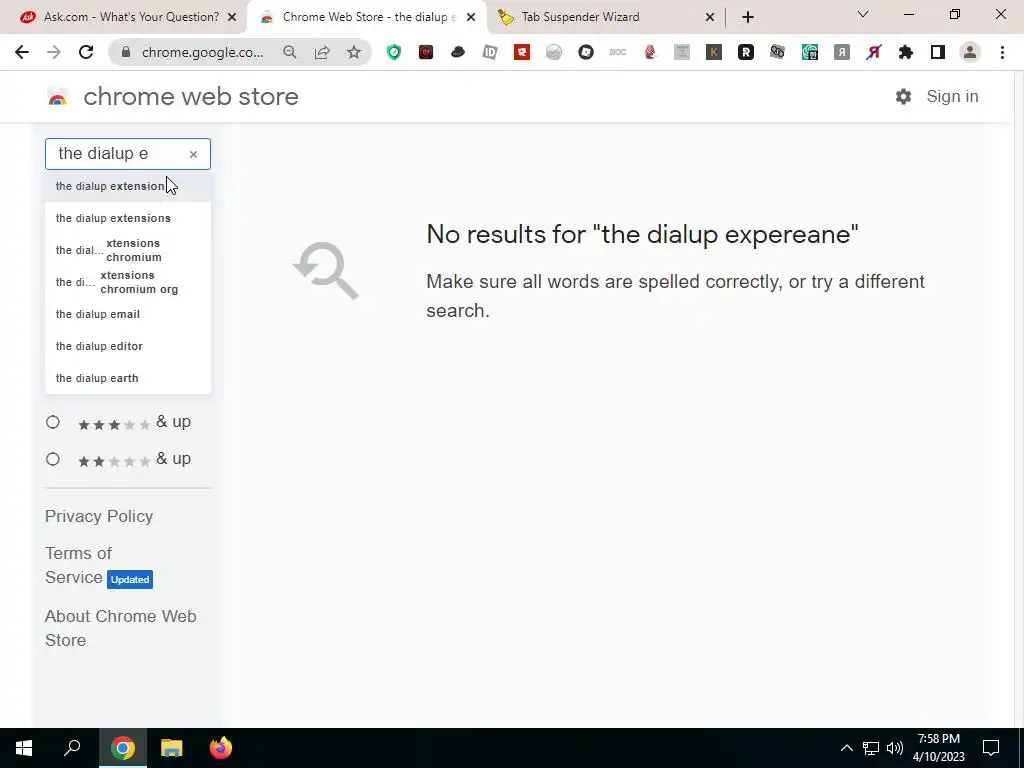Launch Firefox from the taskbar

tap(221, 748)
